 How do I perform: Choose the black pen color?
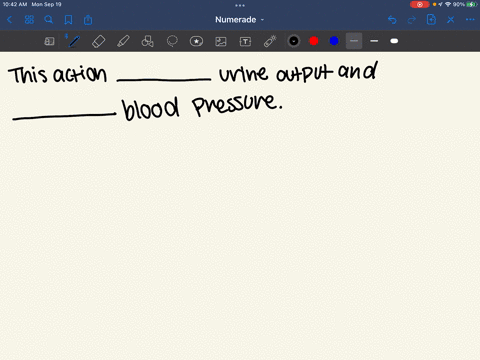tap(294, 41)
